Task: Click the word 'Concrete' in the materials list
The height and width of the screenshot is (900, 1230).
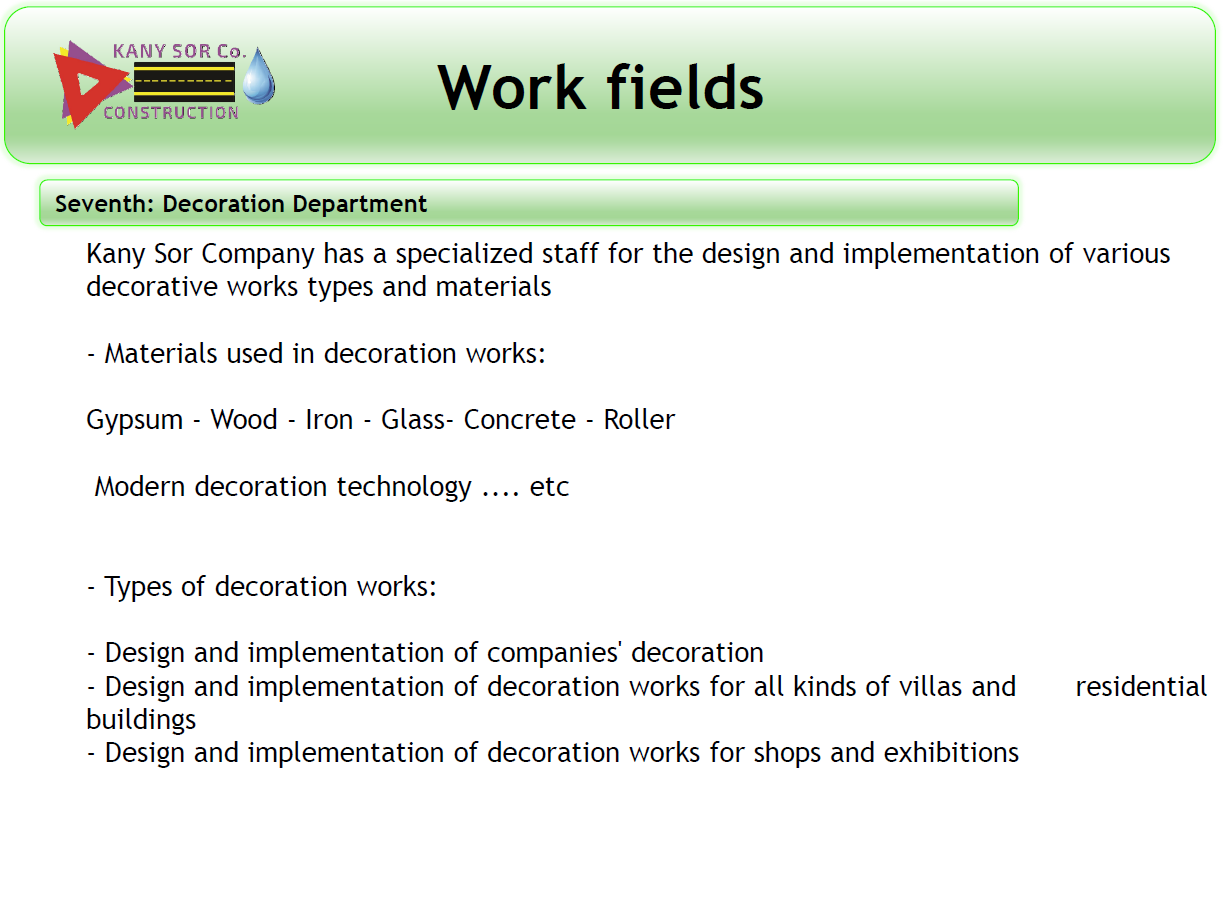Action: [519, 420]
